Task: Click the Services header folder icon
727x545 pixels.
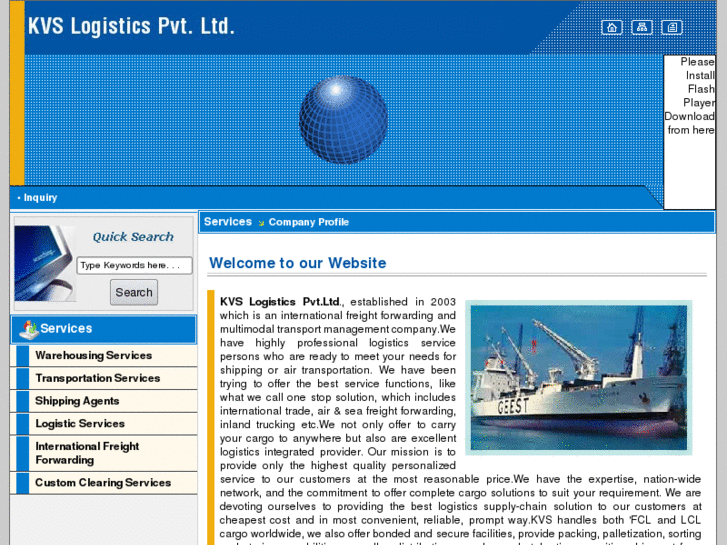Action: [29, 329]
